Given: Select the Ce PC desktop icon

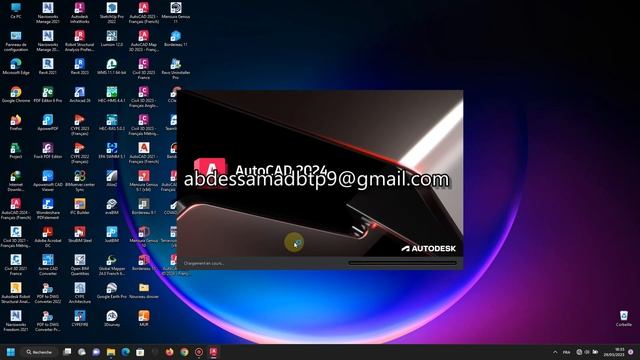Looking at the screenshot, I should click(x=16, y=11).
